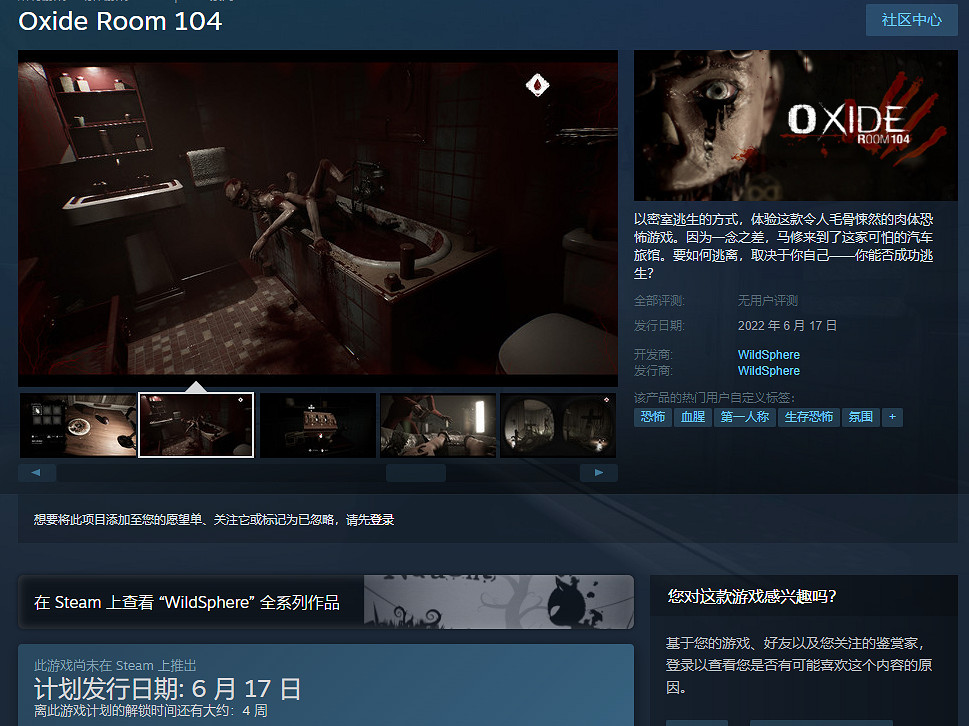Select the motel bed screenshot thumbnail

pos(437,424)
